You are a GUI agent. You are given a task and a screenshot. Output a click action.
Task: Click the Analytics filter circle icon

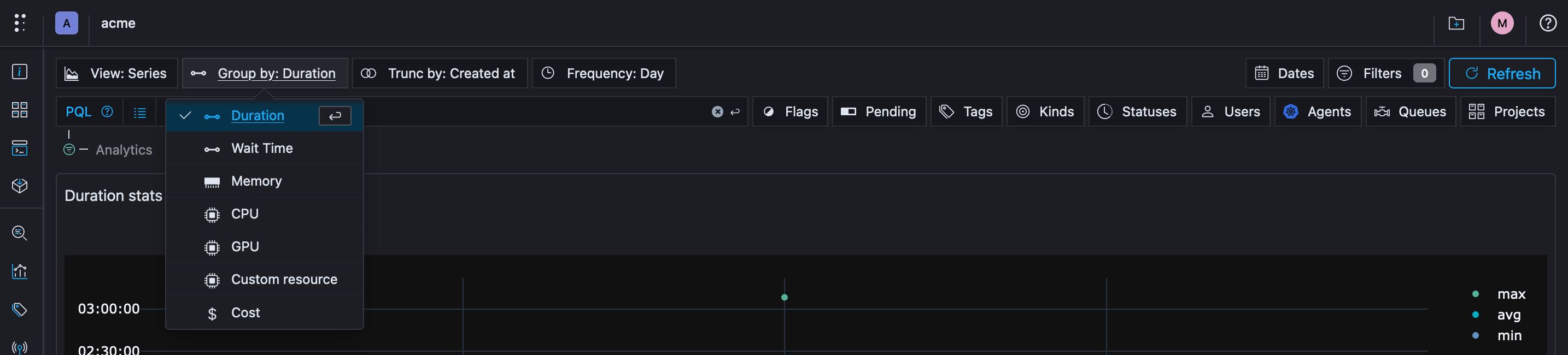(x=69, y=150)
